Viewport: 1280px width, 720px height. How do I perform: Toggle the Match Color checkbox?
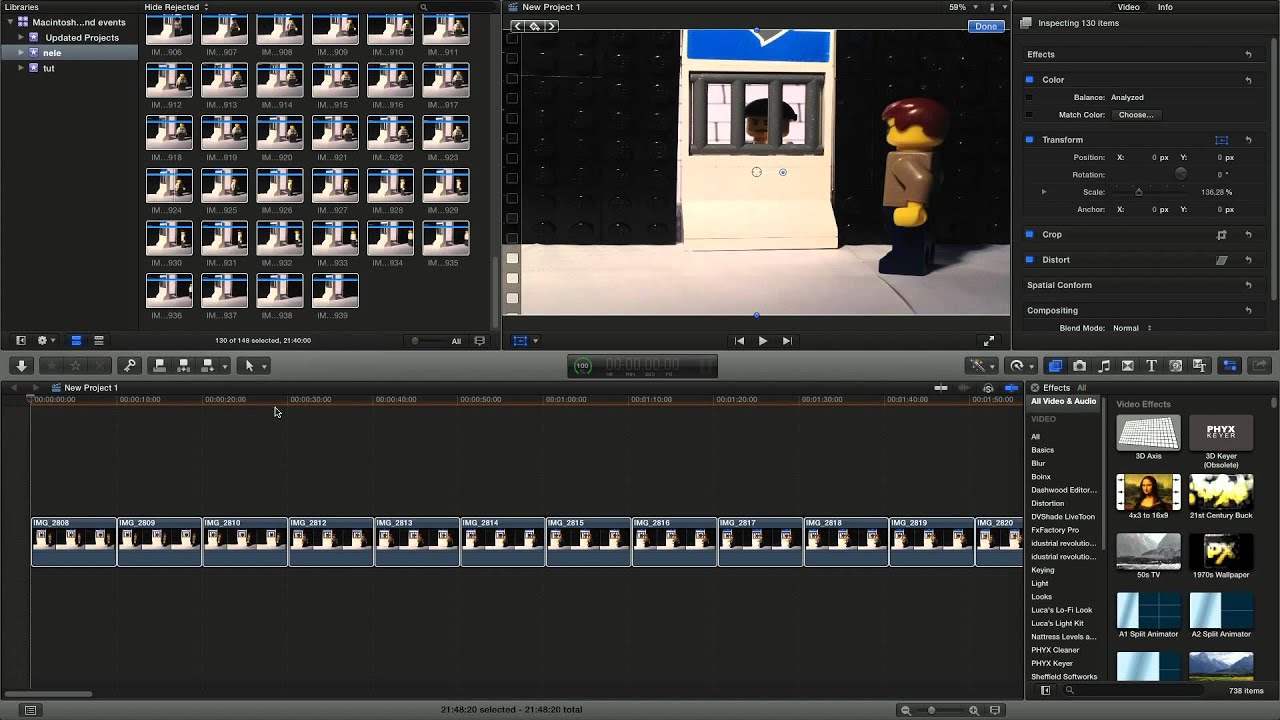pyautogui.click(x=1029, y=115)
